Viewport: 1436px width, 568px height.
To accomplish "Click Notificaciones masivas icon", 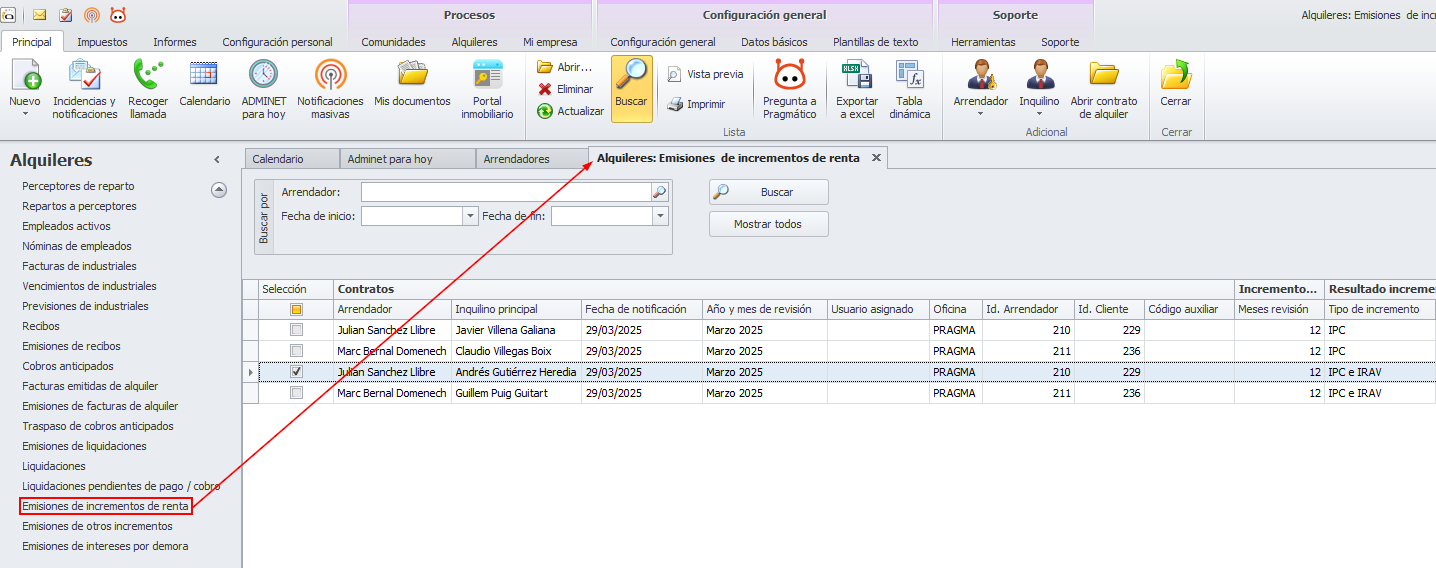I will (x=330, y=76).
